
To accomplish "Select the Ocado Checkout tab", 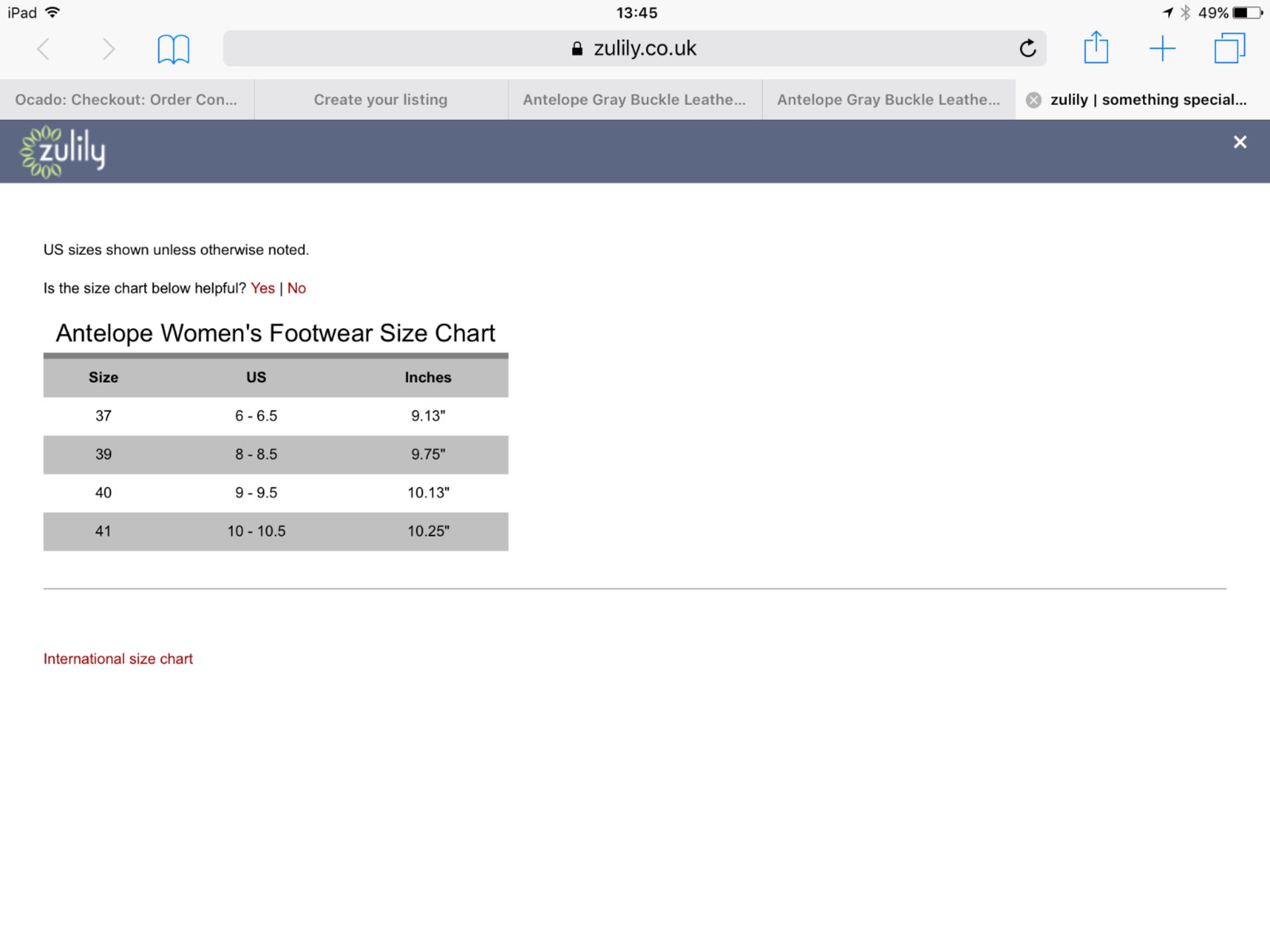I will click(x=126, y=99).
